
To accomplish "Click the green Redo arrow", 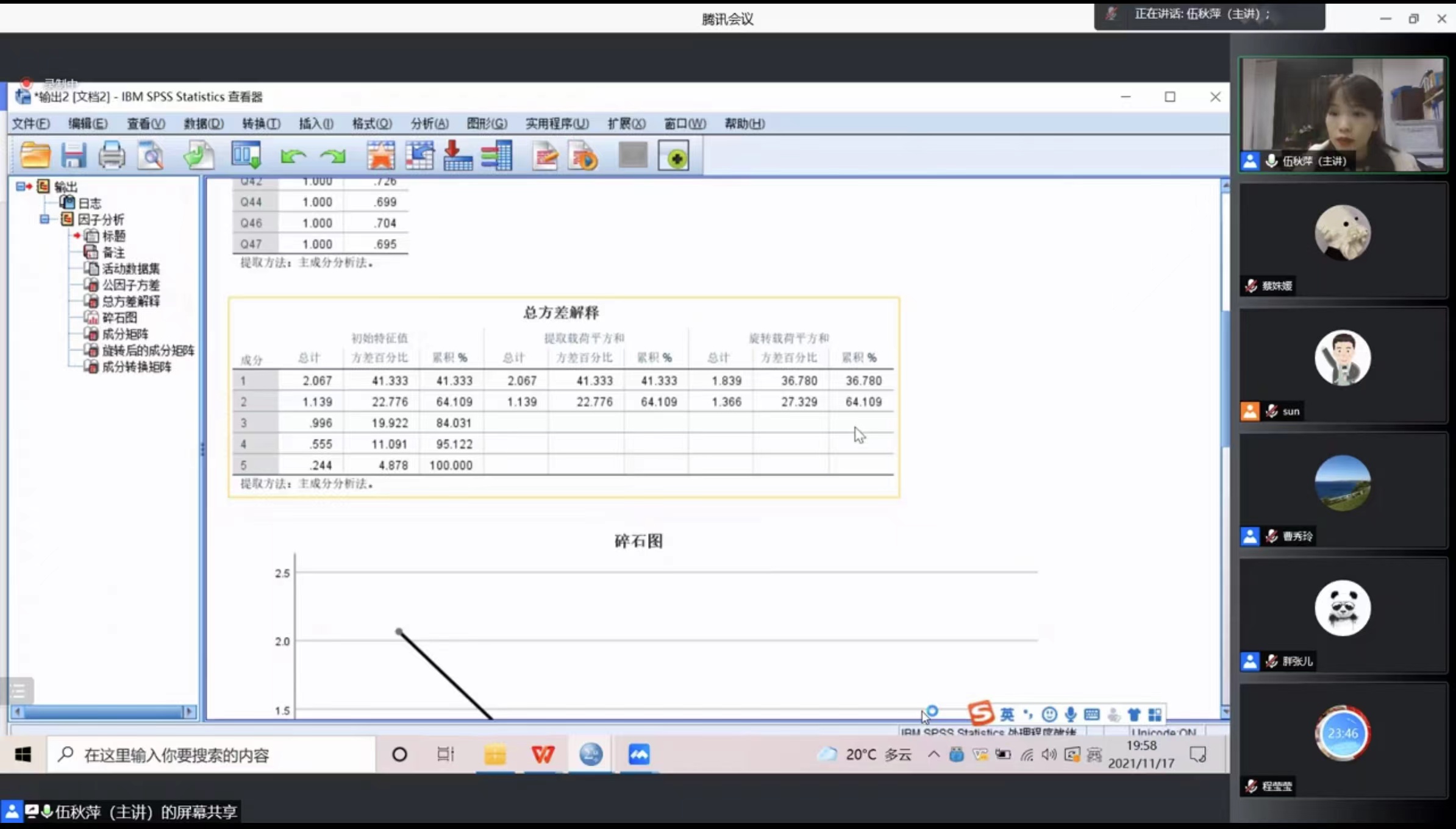I will (333, 157).
